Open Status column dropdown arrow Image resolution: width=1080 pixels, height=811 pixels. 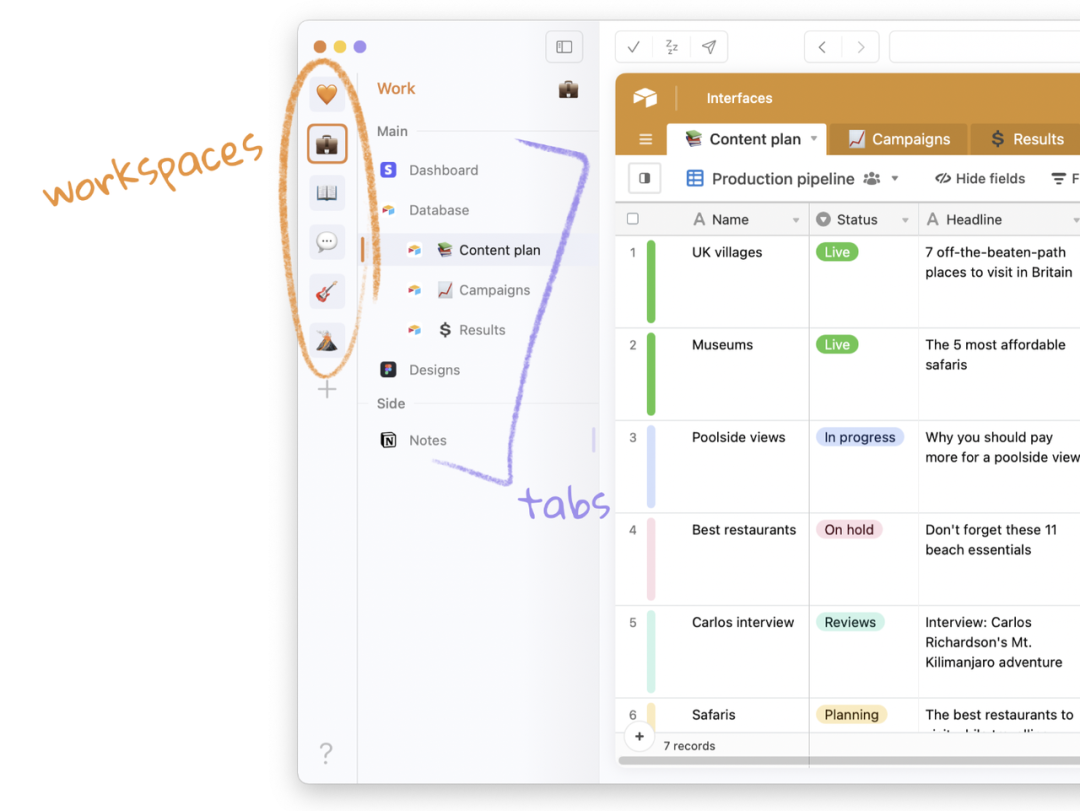905,220
